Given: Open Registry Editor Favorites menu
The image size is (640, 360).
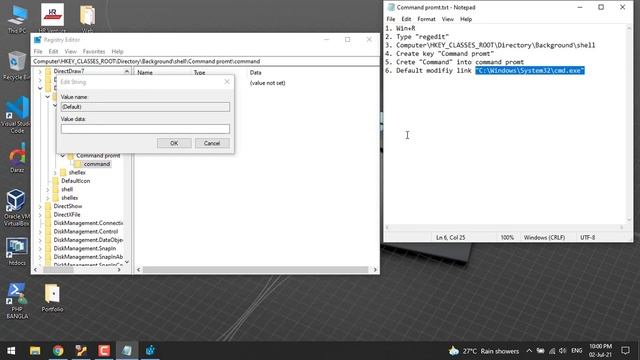Looking at the screenshot, I should 94,51.
